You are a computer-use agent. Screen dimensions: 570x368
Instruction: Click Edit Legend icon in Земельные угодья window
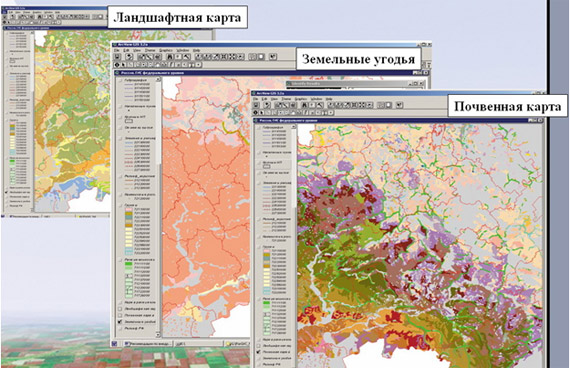[x=150, y=57]
